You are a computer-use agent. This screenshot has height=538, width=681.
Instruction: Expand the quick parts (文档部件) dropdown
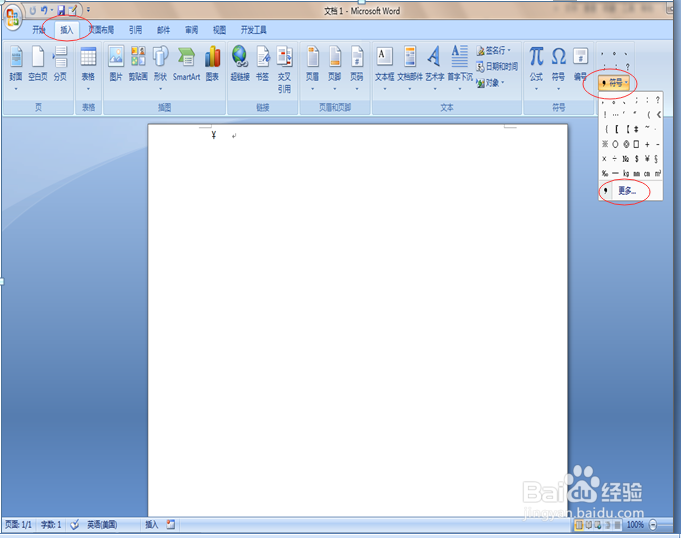click(x=410, y=89)
